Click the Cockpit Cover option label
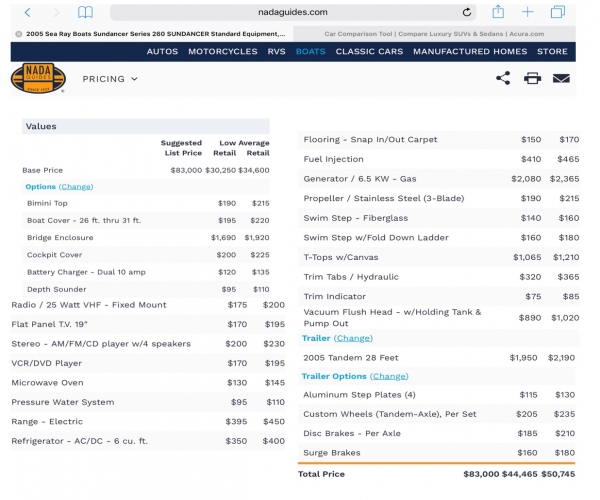 click(x=54, y=255)
